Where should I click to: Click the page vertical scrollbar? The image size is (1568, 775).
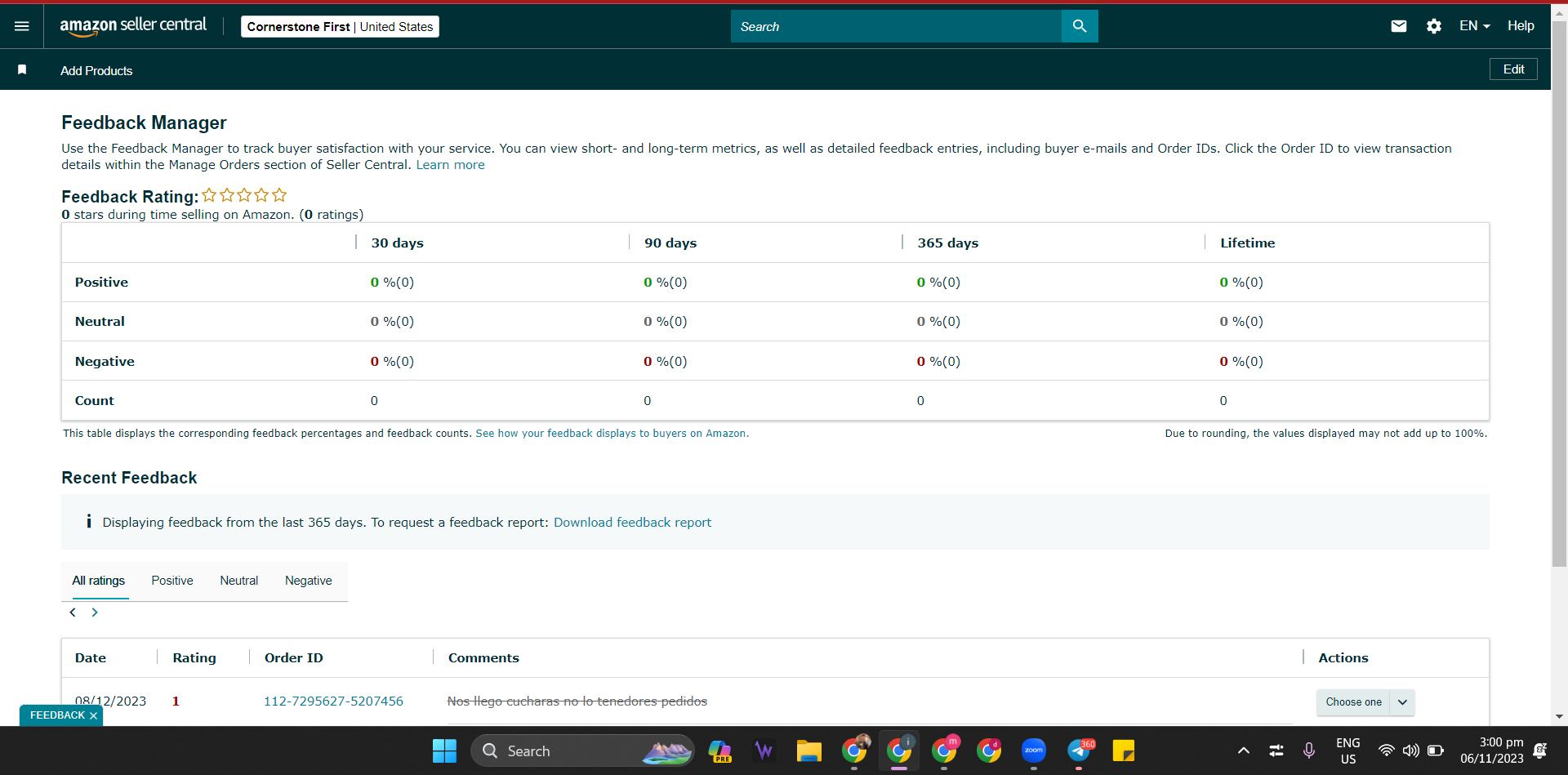(1559, 294)
